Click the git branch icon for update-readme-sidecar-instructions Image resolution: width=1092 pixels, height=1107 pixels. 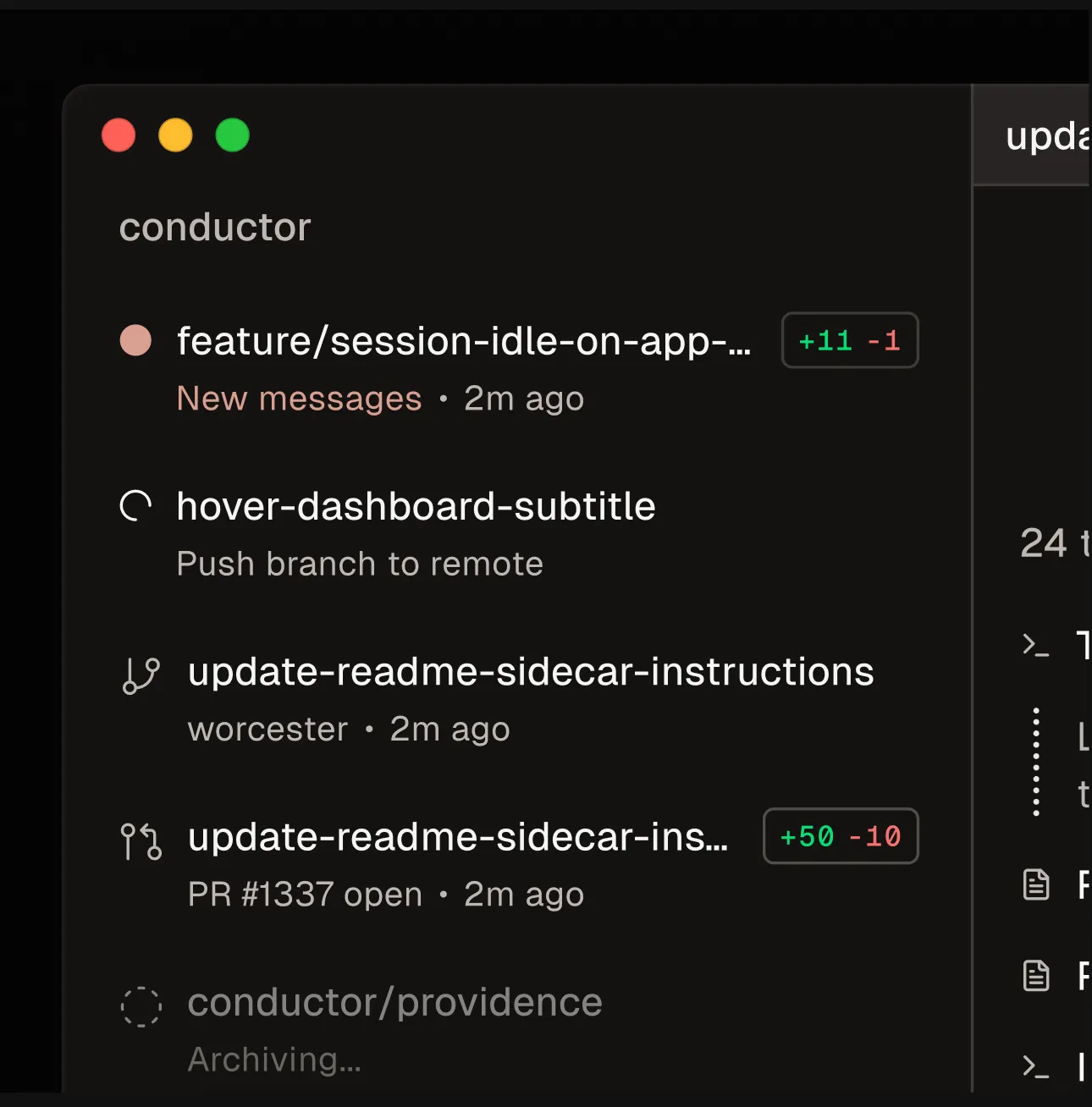141,675
